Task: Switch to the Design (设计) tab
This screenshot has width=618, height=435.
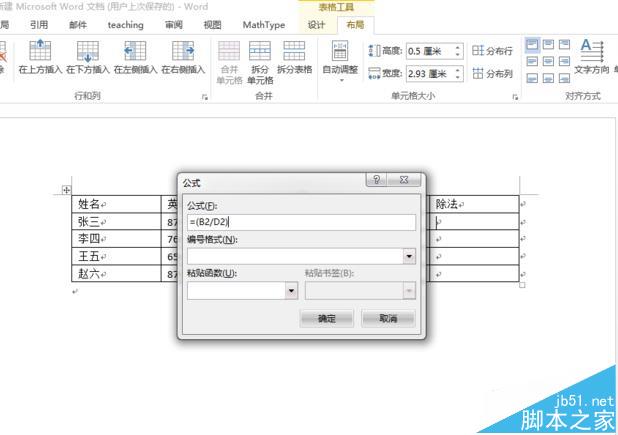Action: (x=316, y=25)
